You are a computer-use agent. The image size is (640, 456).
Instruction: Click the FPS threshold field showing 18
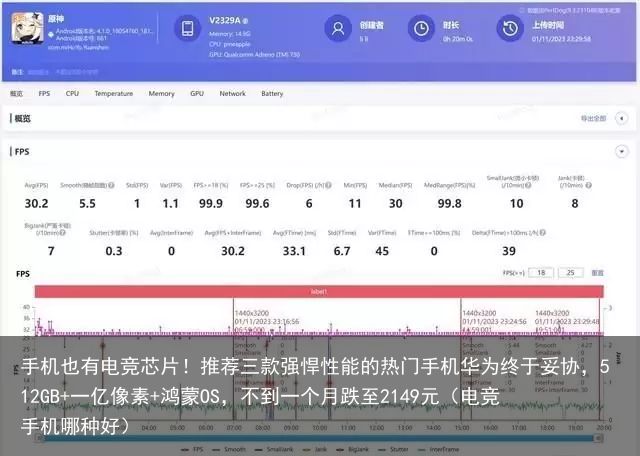coord(541,273)
